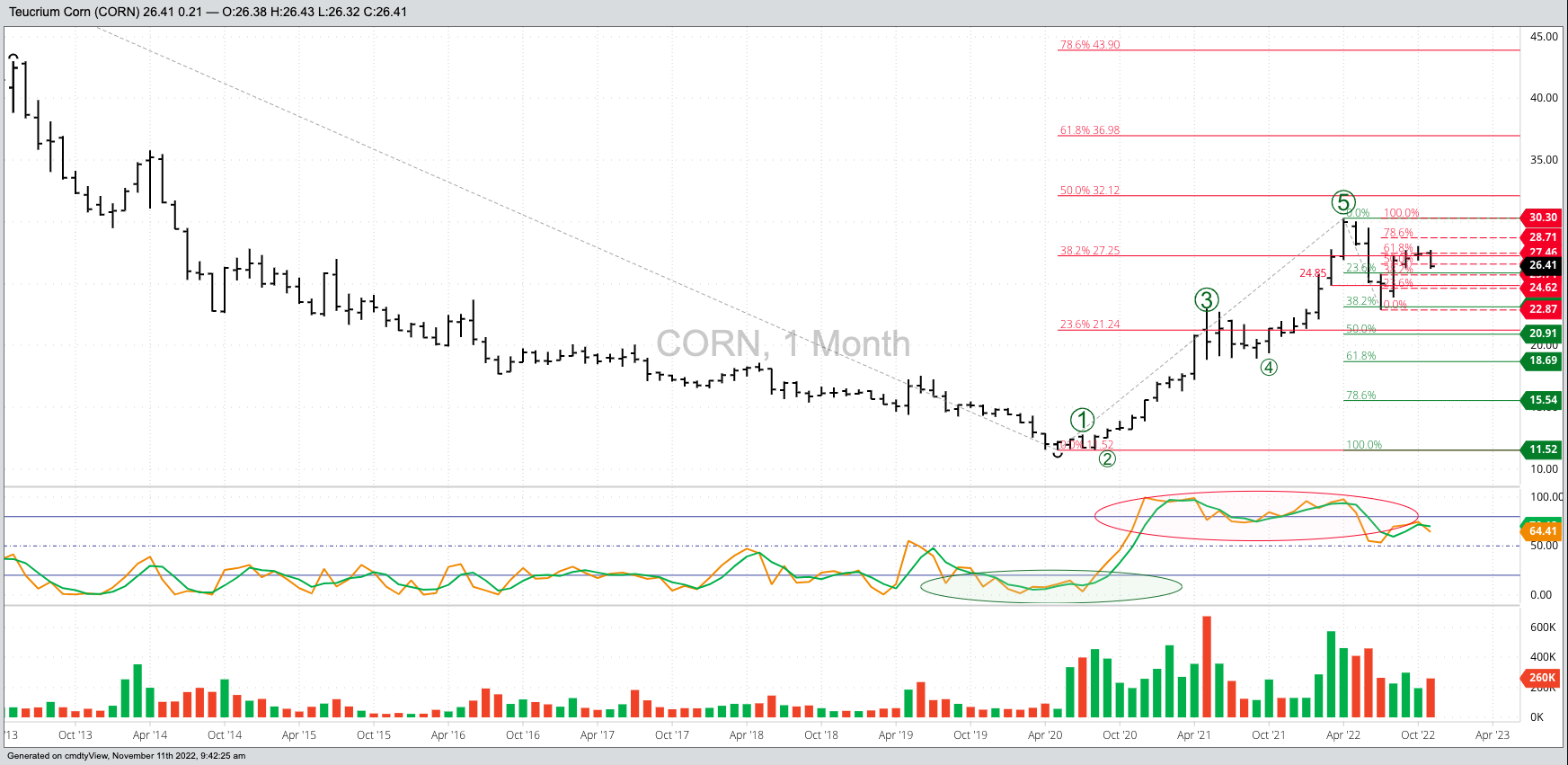The height and width of the screenshot is (765, 1568).
Task: Click the circled wave 2 marker
Action: point(1107,458)
